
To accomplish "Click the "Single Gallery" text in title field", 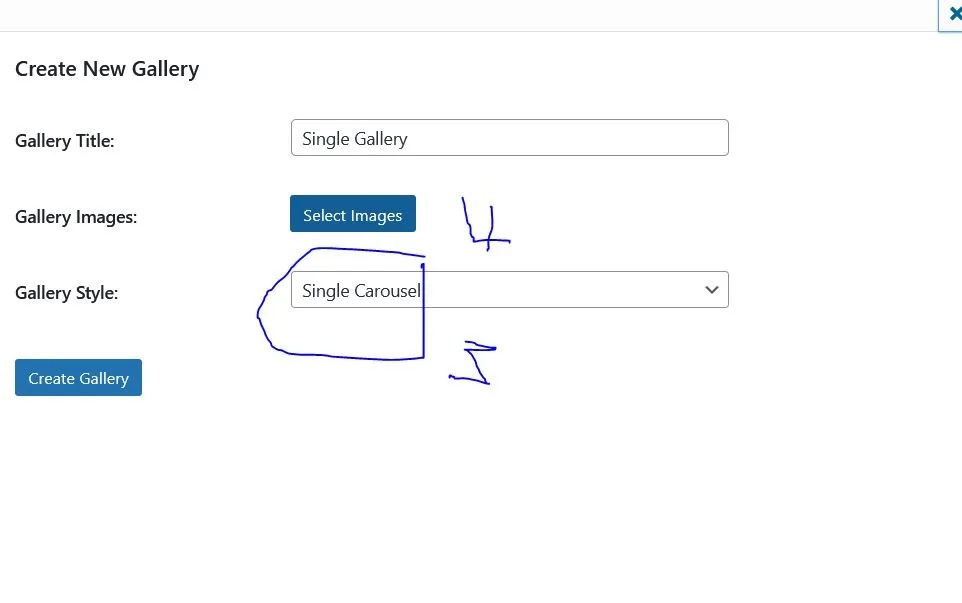I will pos(355,139).
